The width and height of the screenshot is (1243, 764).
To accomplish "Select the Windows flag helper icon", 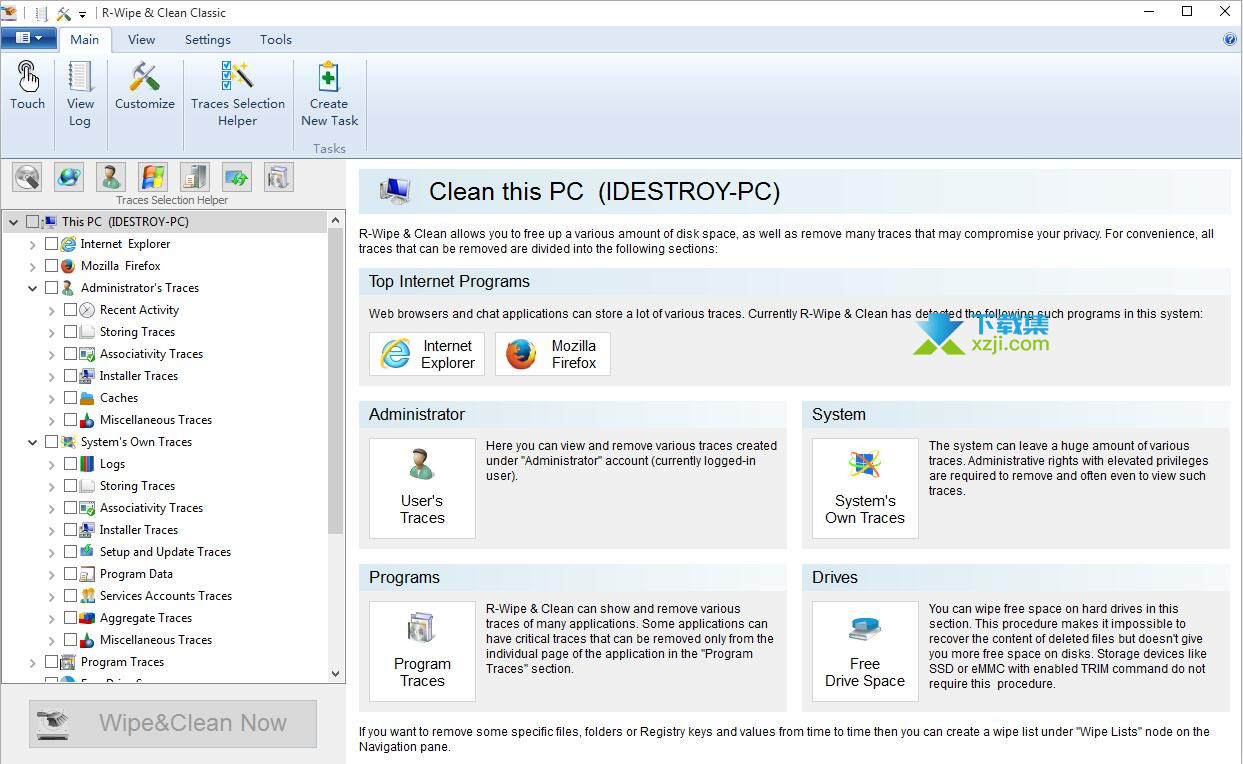I will (x=153, y=177).
